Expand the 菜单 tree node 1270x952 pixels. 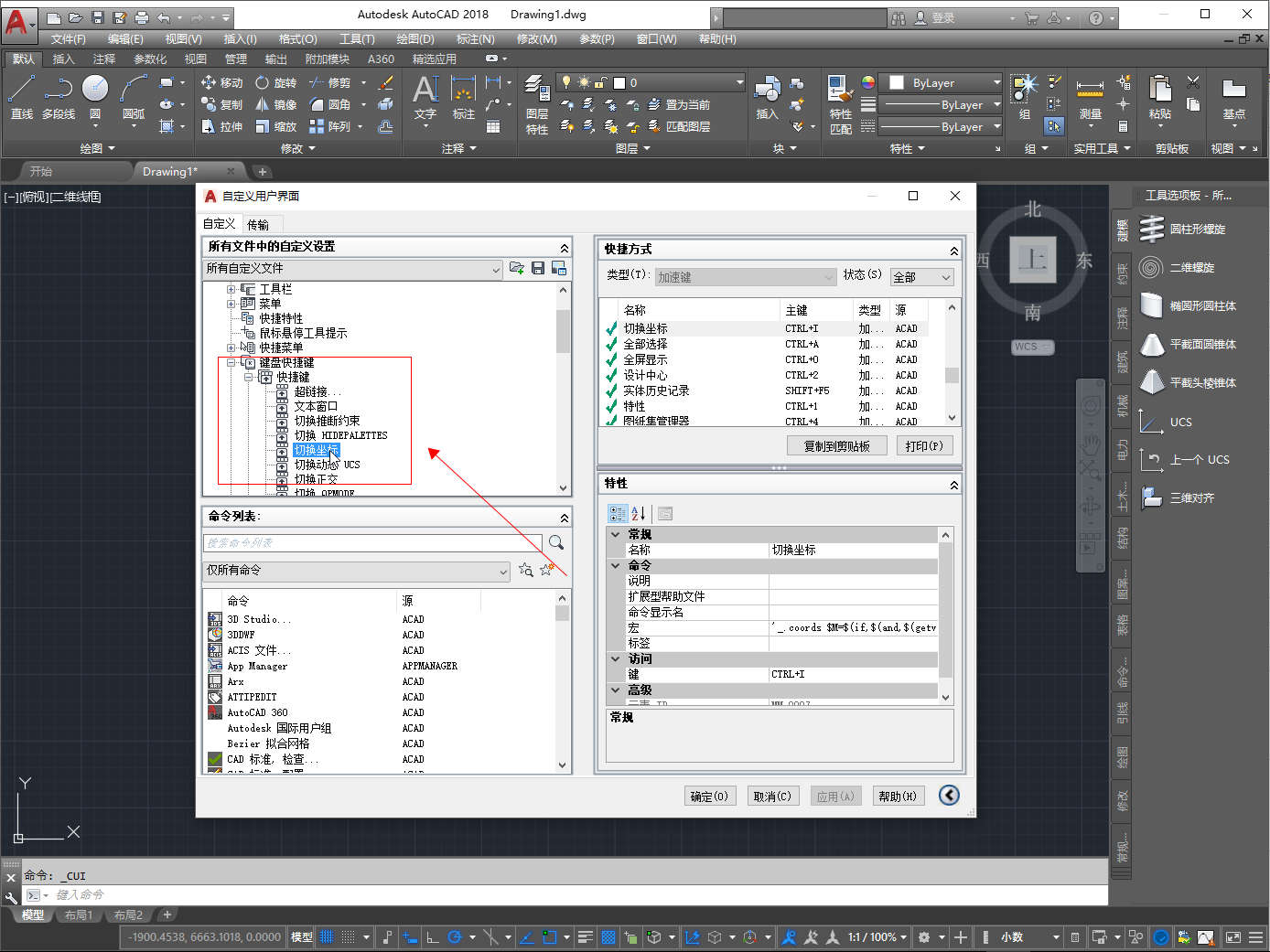(231, 304)
